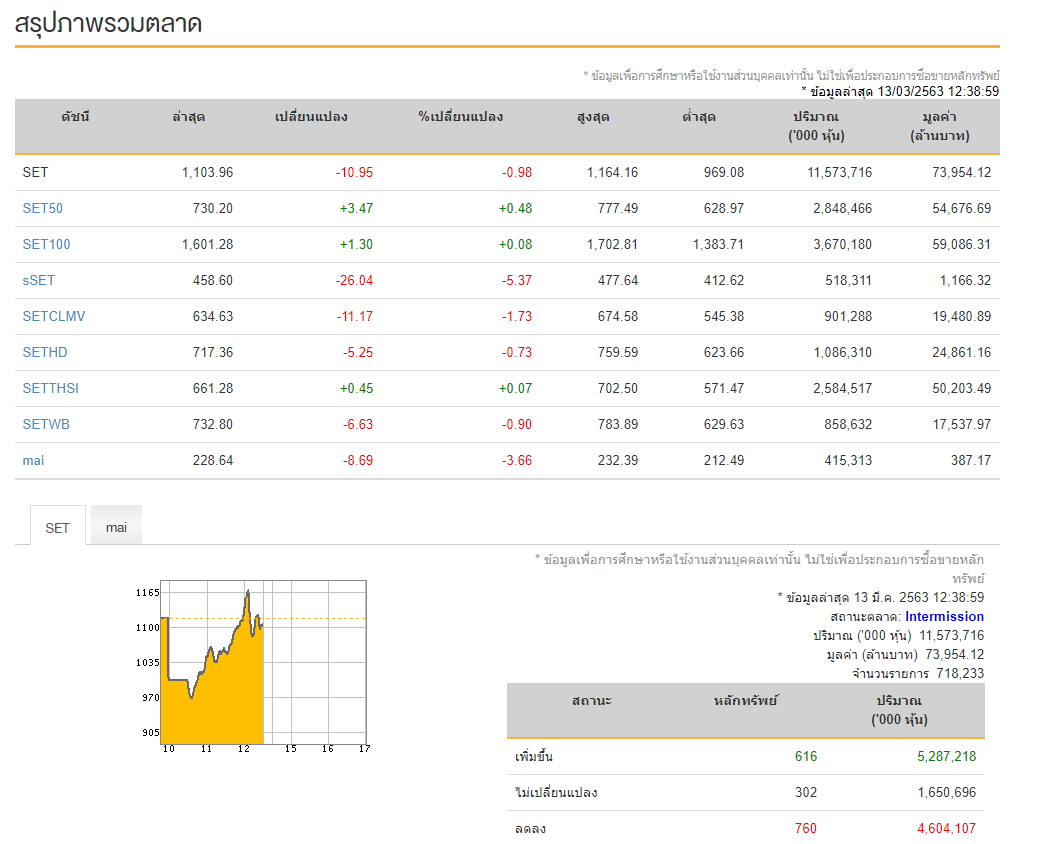This screenshot has width=1059, height=844.
Task: Select declining volume 4,604,107
Action: (947, 828)
